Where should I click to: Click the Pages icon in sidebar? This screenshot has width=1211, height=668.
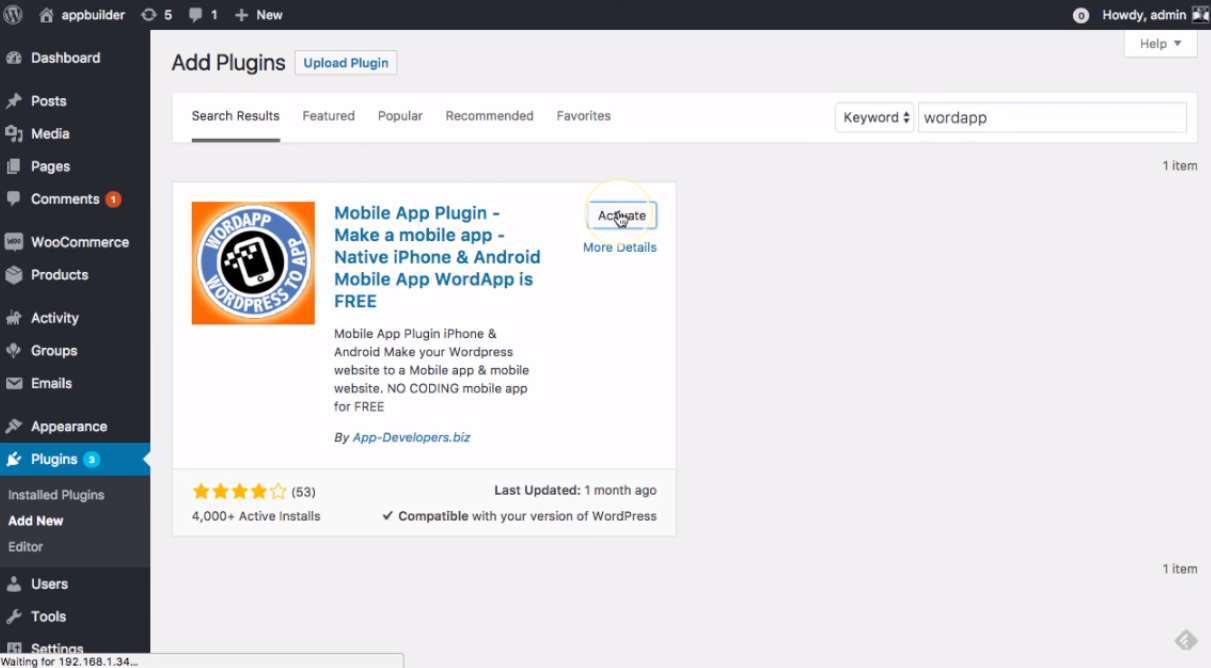click(x=14, y=167)
